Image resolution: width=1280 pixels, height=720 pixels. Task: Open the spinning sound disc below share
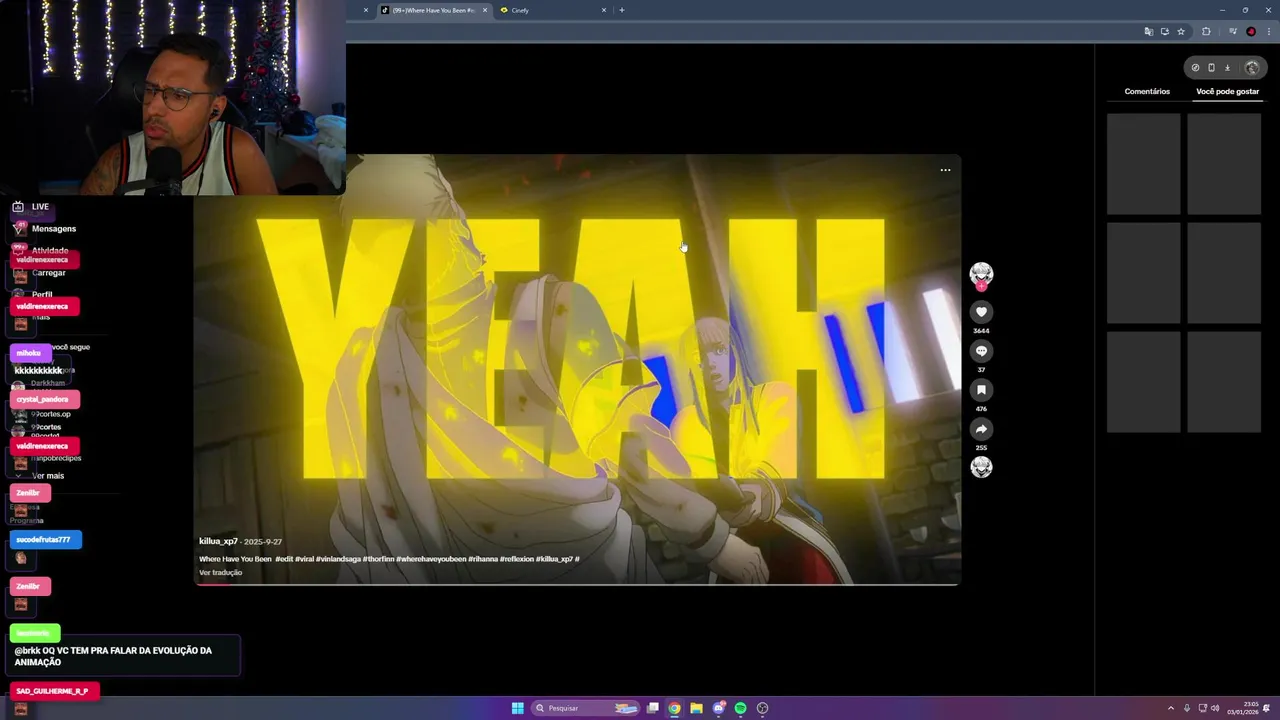point(981,467)
